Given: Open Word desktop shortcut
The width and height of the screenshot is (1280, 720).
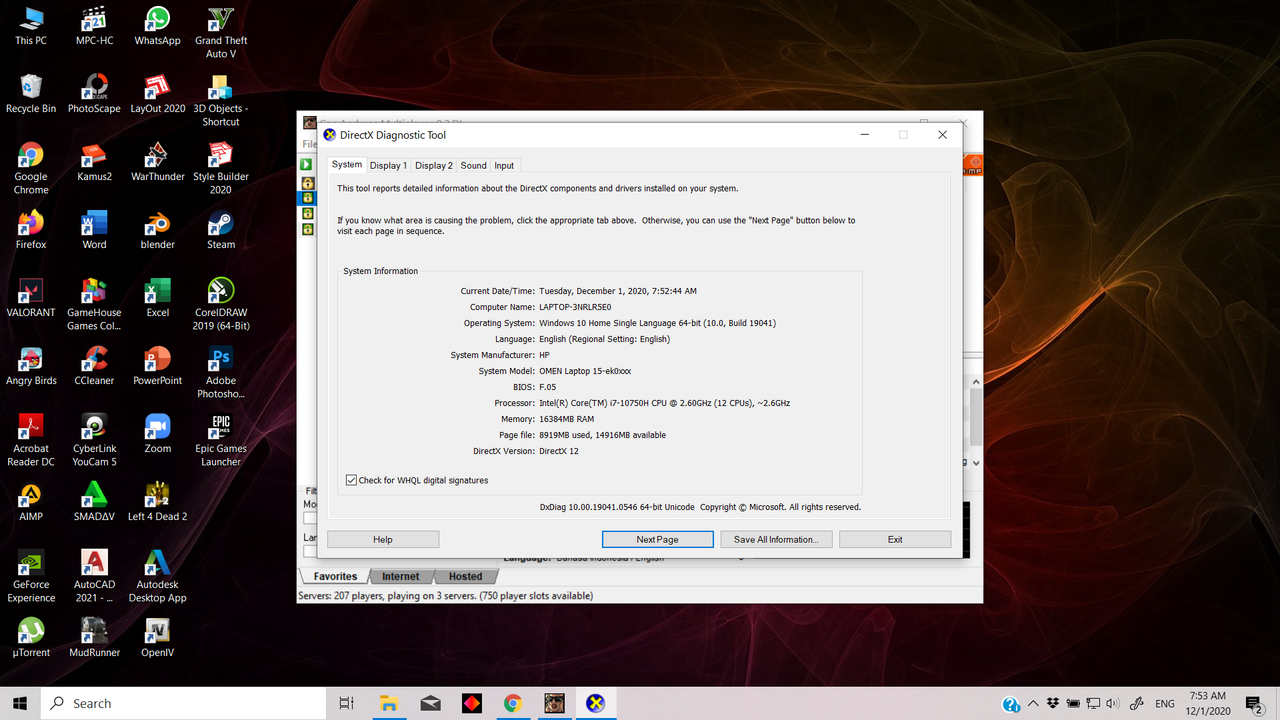Looking at the screenshot, I should pyautogui.click(x=94, y=230).
